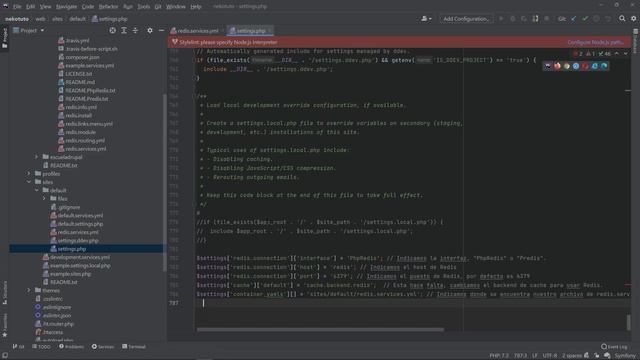The image size is (640, 360).
Task: Toggle the Structure side tool window tab
Action: (x=4, y=292)
